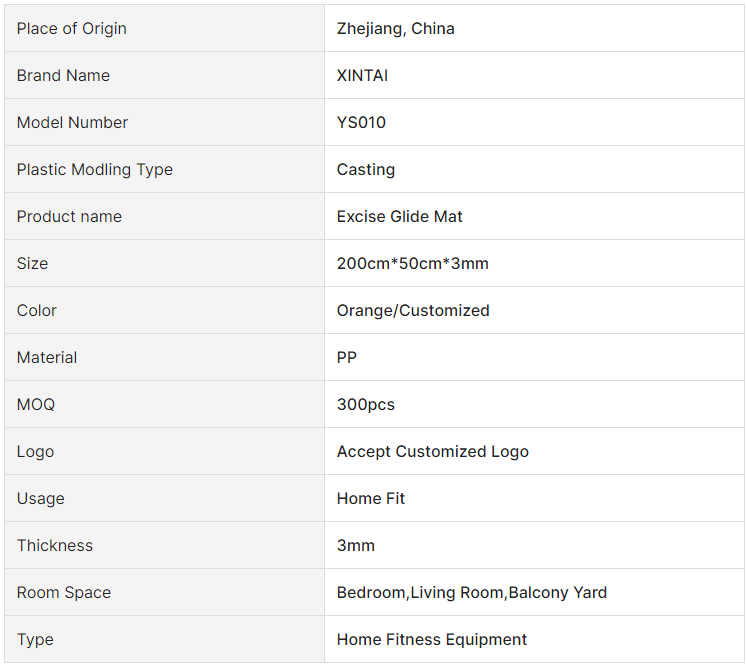Image resolution: width=746 pixels, height=667 pixels.
Task: Click the 300pcs MOQ value
Action: (x=366, y=404)
